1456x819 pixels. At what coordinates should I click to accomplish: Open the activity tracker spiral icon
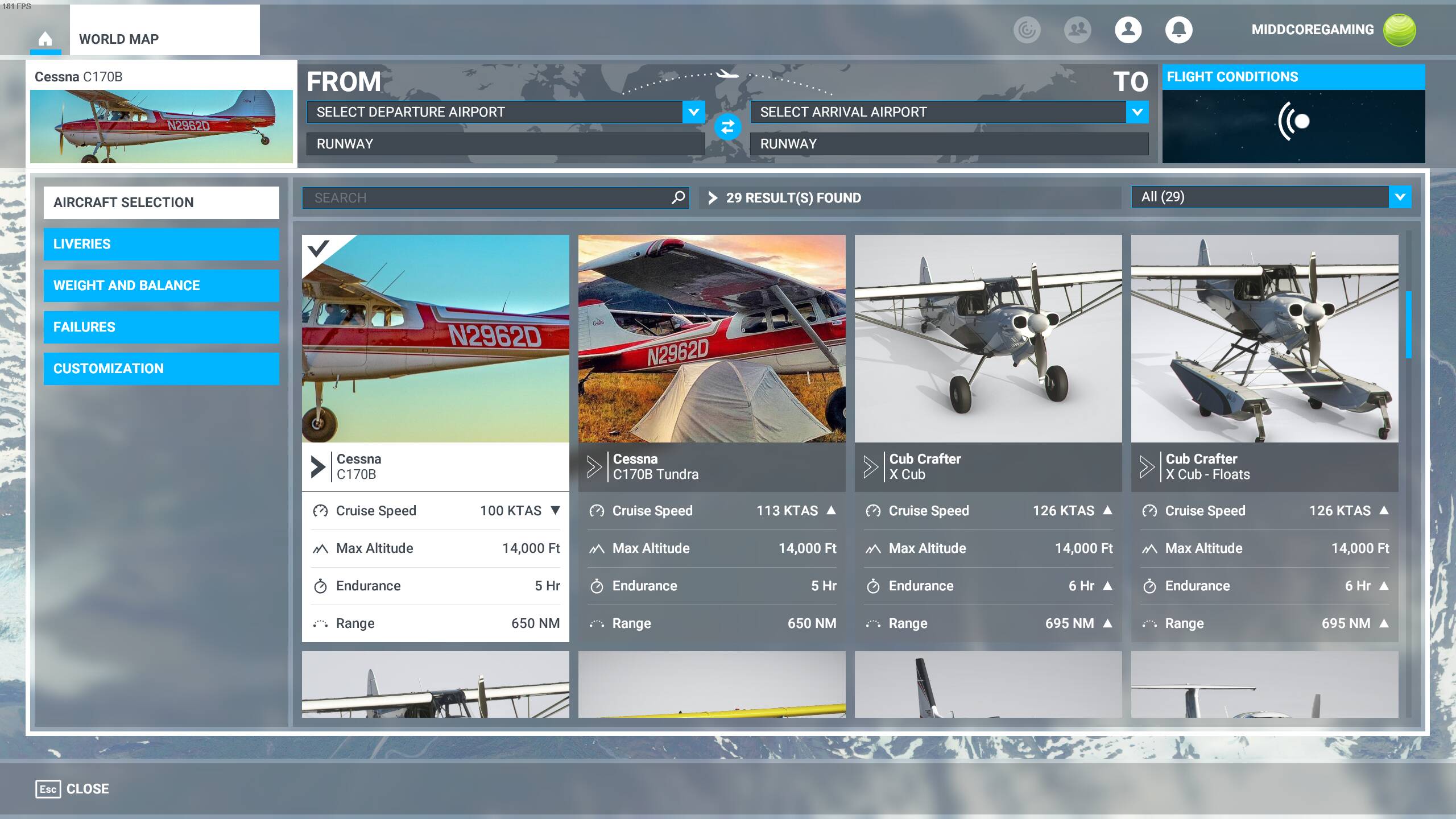click(1027, 30)
